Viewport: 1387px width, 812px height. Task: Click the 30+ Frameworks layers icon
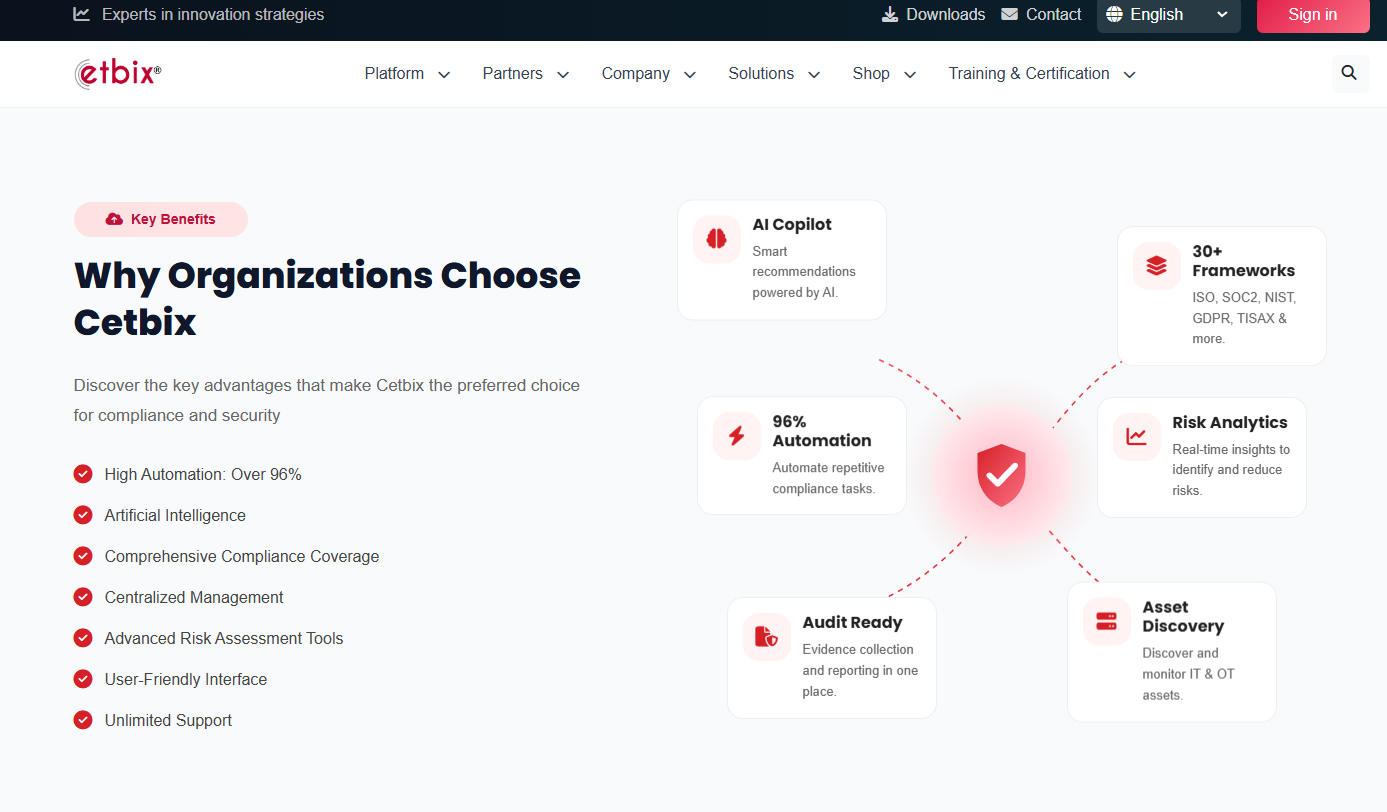point(1156,265)
